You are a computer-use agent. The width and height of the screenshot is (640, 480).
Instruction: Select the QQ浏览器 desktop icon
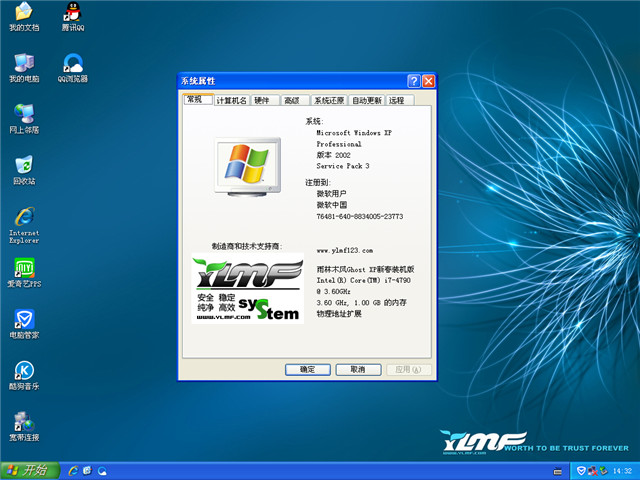pos(73,68)
